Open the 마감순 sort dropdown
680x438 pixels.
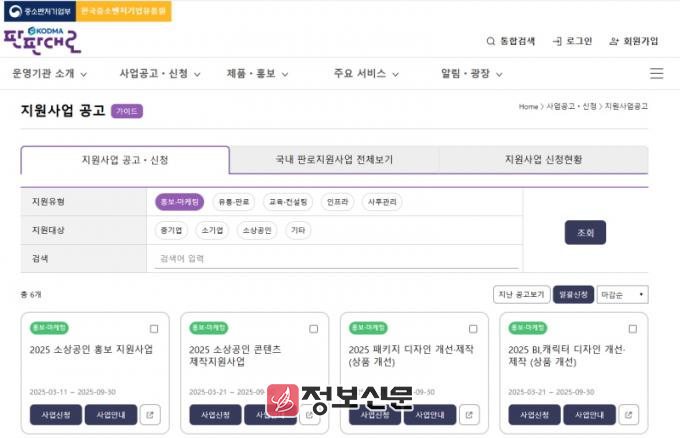pos(622,295)
